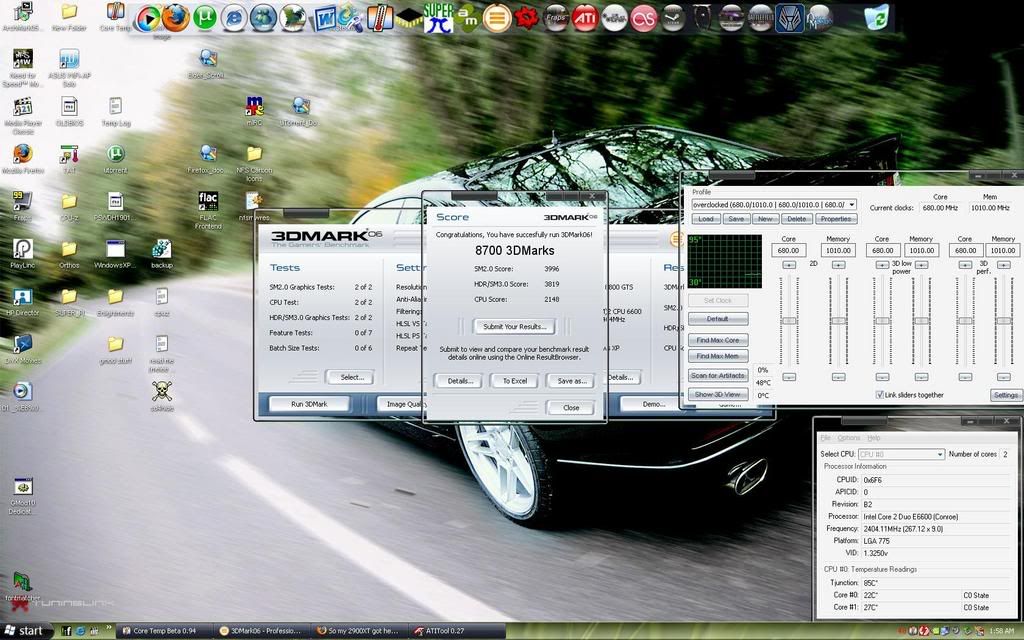Click Find Max Mem in ATITool
The height and width of the screenshot is (640, 1024).
click(x=718, y=356)
